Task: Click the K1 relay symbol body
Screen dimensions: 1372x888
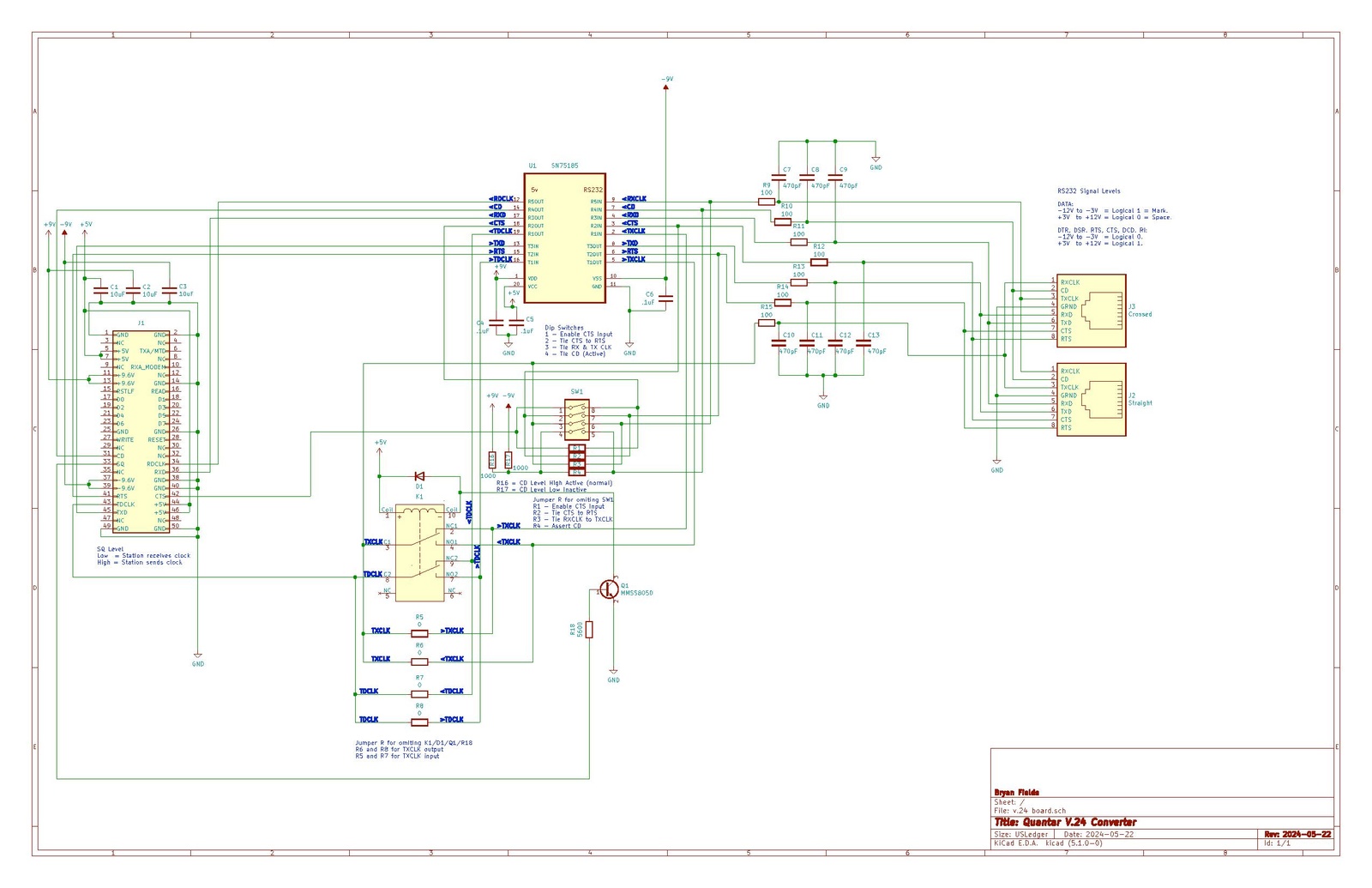Action: [x=419, y=552]
